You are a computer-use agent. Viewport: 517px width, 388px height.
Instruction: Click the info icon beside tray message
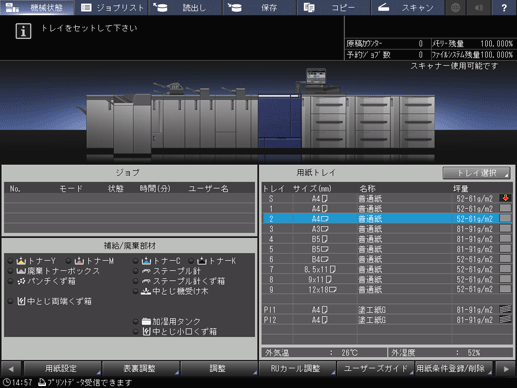pos(23,31)
